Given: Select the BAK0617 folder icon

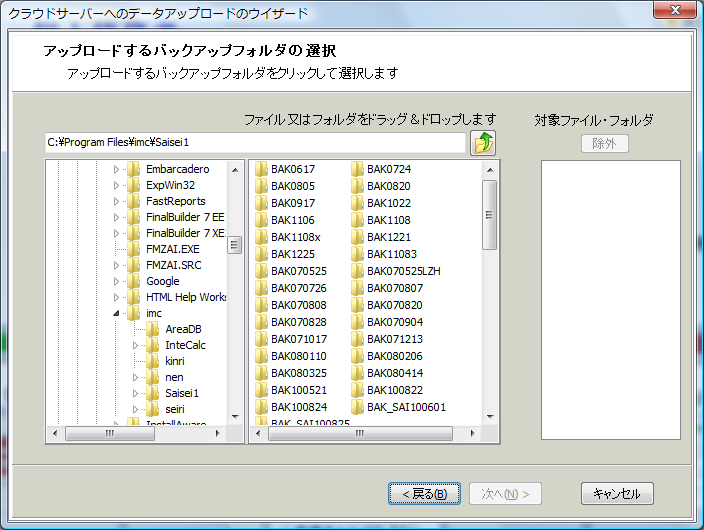Looking at the screenshot, I should (x=261, y=169).
